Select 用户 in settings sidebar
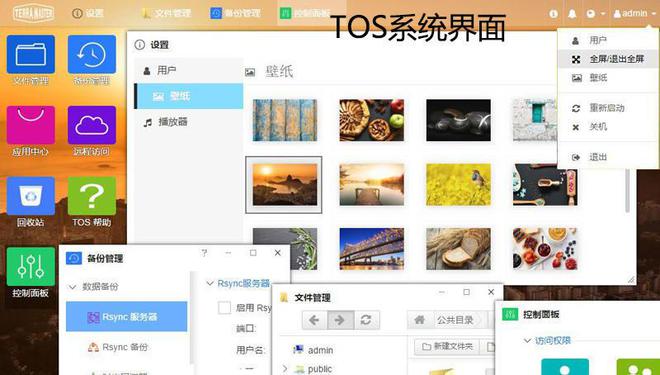660x375 pixels. [189, 70]
